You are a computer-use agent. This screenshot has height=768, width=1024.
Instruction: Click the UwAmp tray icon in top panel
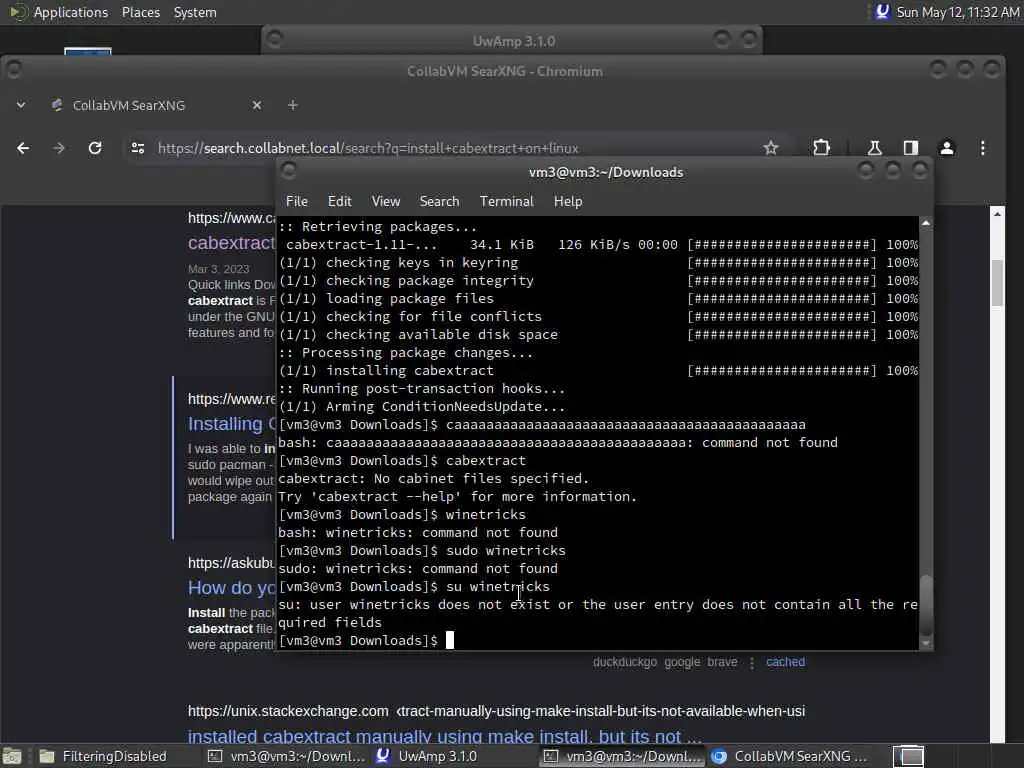pos(882,12)
